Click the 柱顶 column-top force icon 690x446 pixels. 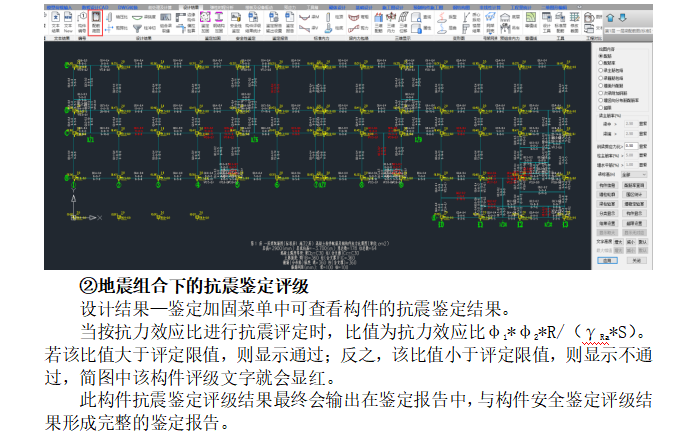point(335,17)
